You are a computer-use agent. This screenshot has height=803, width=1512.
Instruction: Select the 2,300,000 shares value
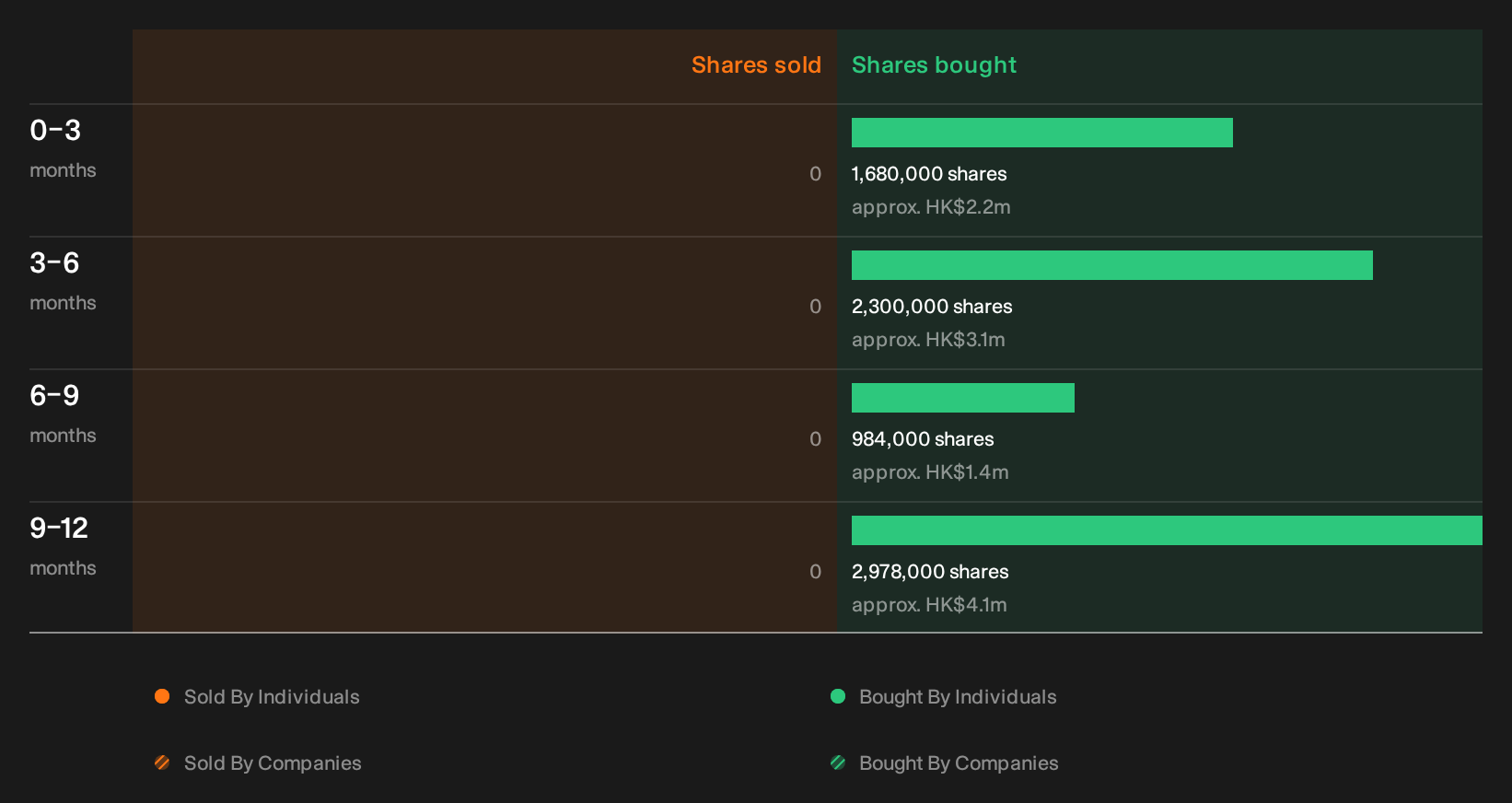[x=932, y=307]
